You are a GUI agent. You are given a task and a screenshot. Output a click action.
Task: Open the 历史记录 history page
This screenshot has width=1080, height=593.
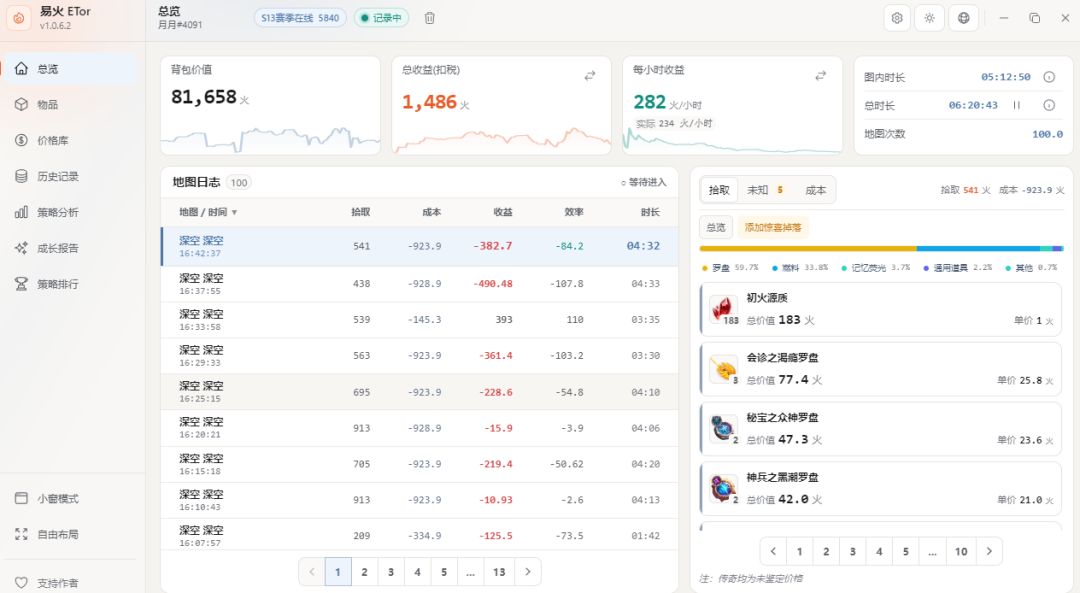point(70,176)
